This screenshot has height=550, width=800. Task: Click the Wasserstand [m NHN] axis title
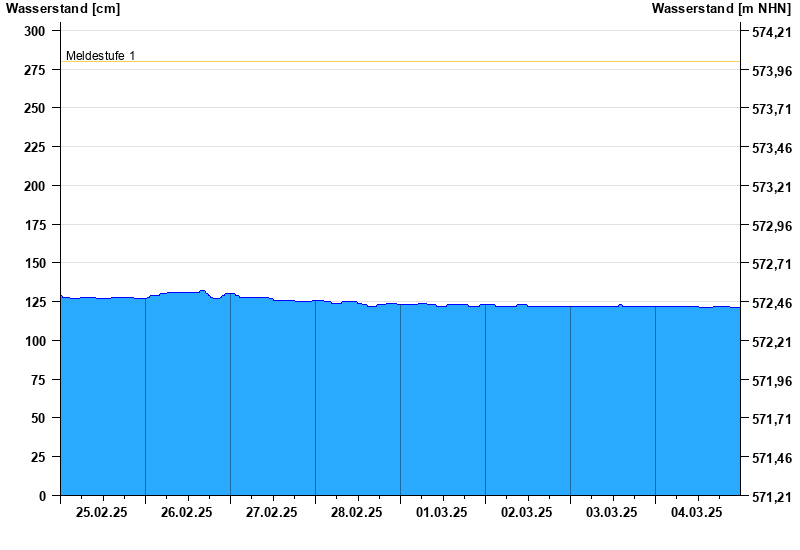(x=721, y=9)
